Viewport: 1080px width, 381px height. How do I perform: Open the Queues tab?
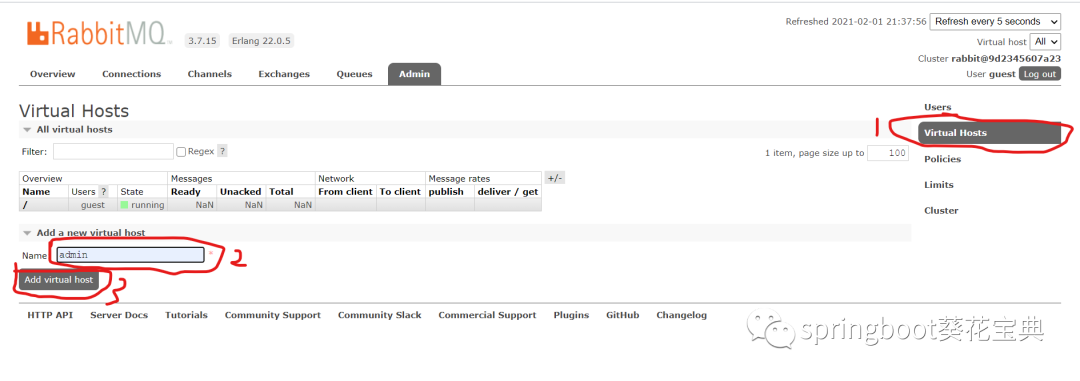click(354, 74)
